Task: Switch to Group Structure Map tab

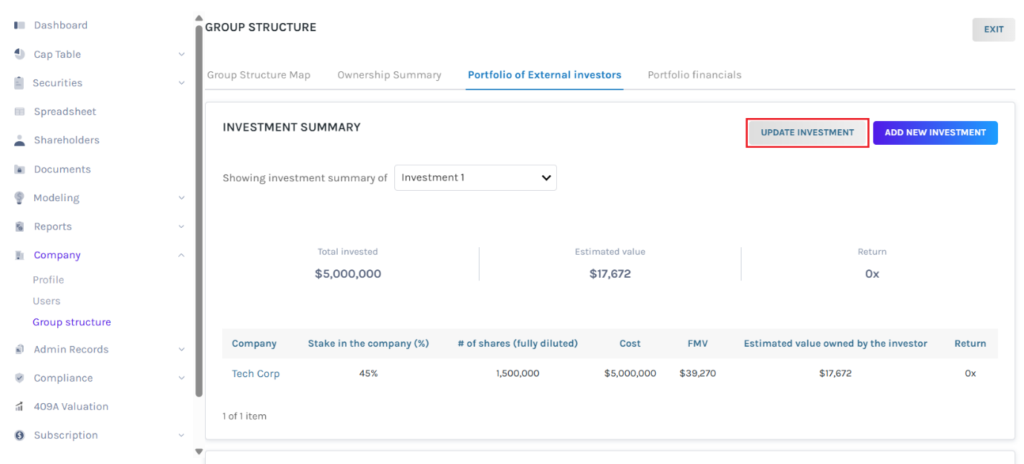Action: pyautogui.click(x=259, y=75)
